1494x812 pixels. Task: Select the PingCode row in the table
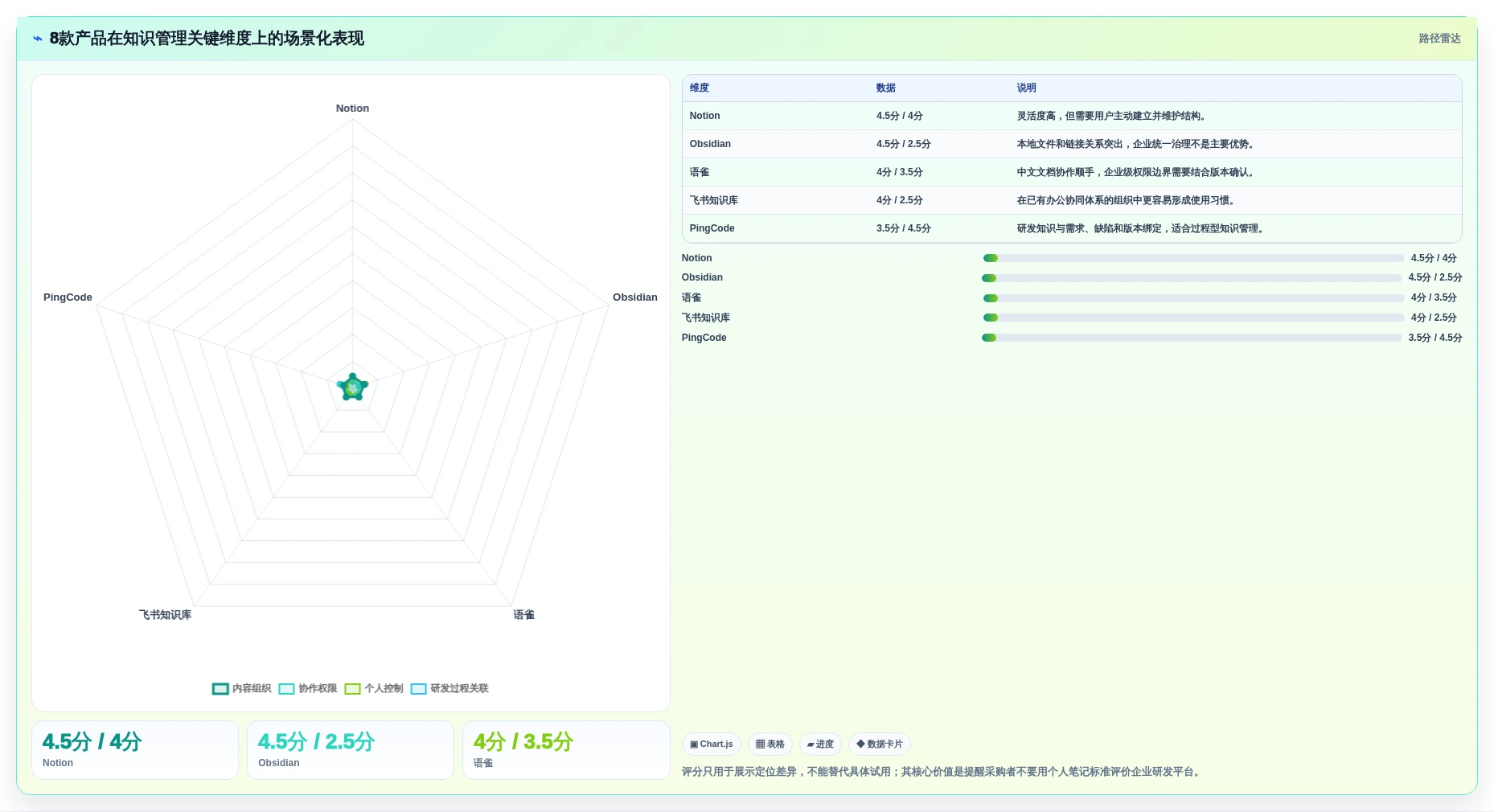[1072, 228]
